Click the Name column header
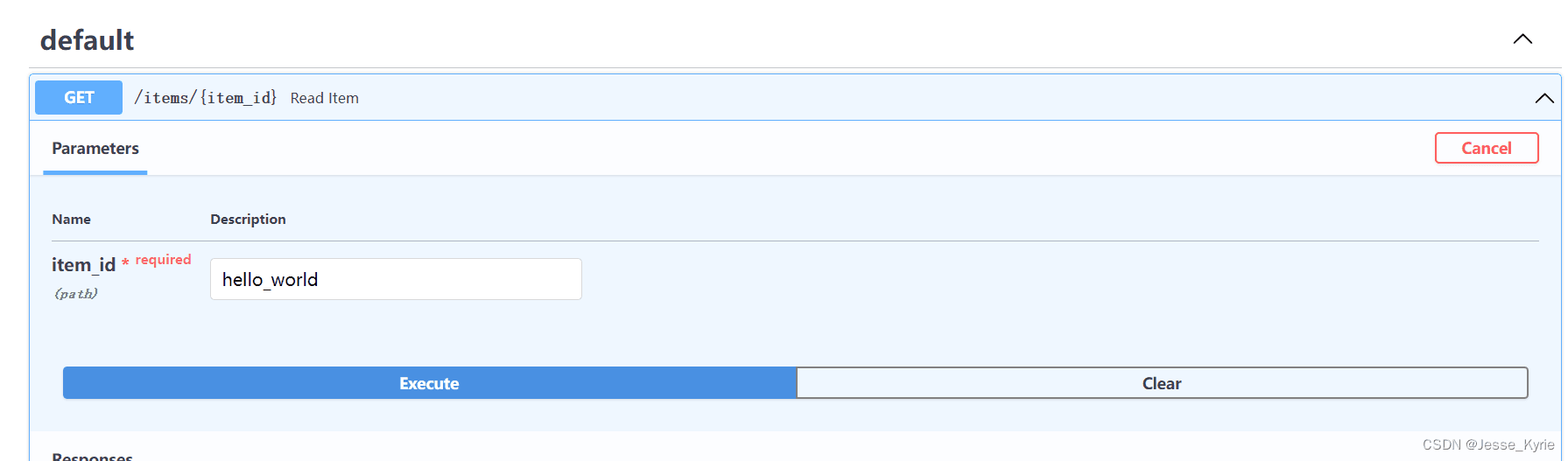This screenshot has width=1568, height=461. (x=71, y=220)
